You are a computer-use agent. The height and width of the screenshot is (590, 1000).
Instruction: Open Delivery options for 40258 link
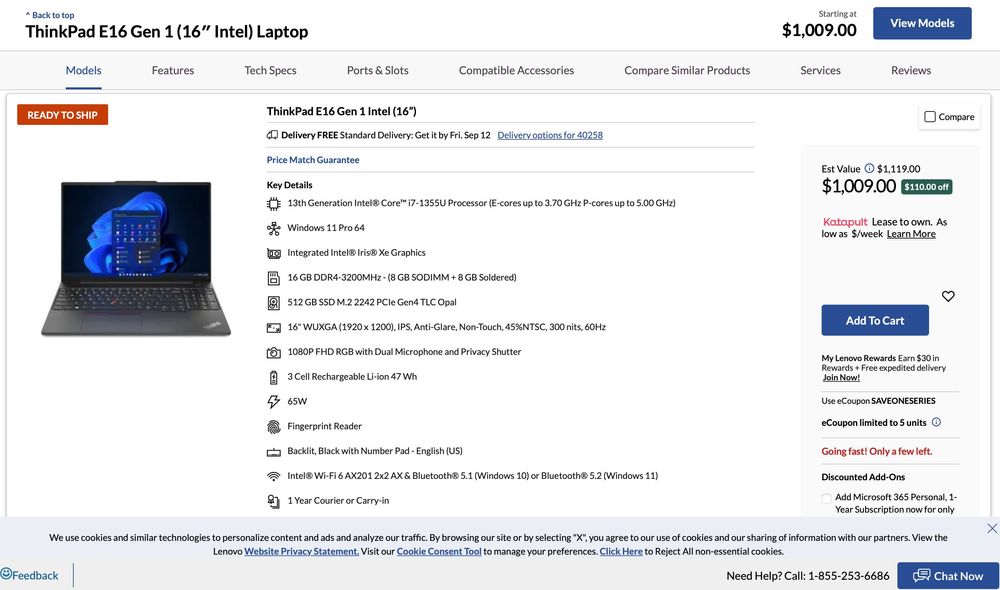click(x=549, y=135)
